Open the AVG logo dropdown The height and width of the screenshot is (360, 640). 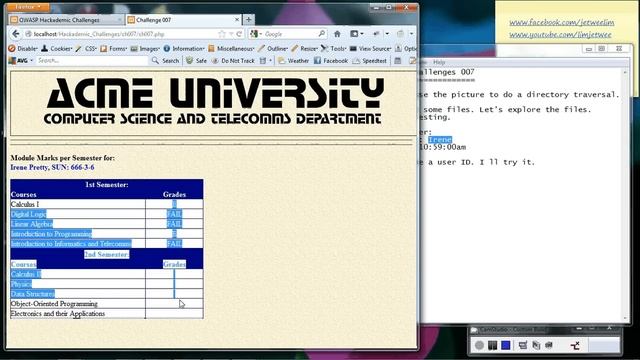[20, 60]
